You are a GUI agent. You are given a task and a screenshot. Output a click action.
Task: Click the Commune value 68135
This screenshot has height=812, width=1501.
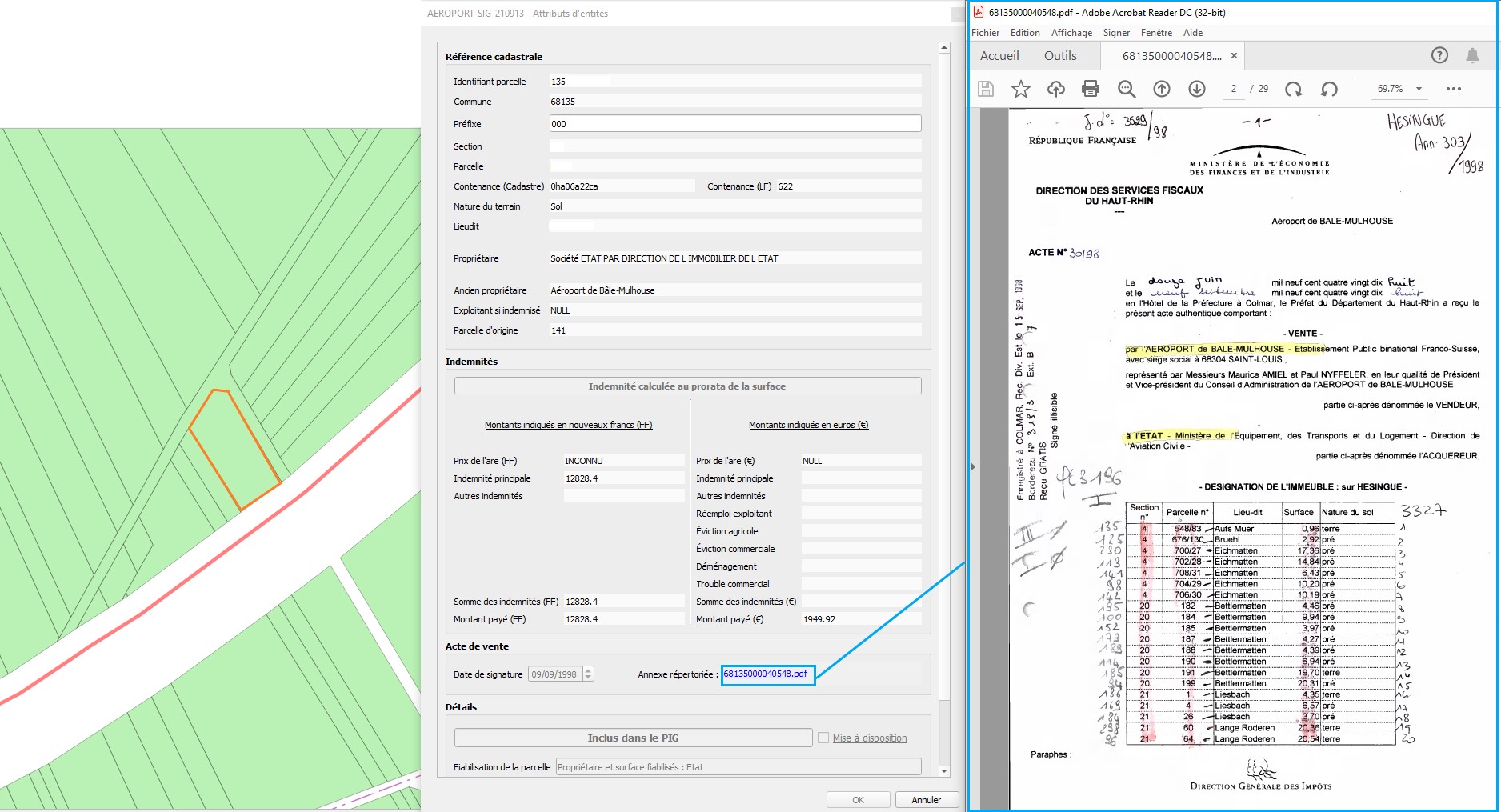click(734, 102)
